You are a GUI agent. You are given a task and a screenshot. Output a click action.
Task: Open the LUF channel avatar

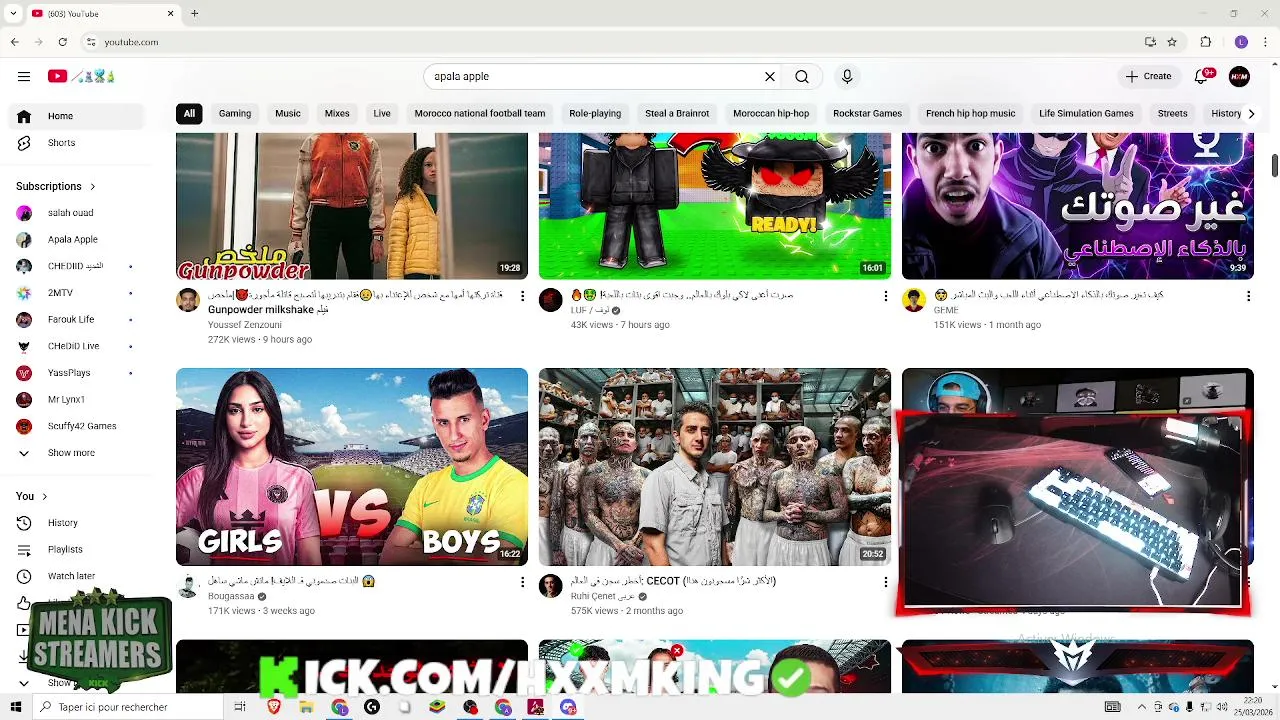(551, 300)
